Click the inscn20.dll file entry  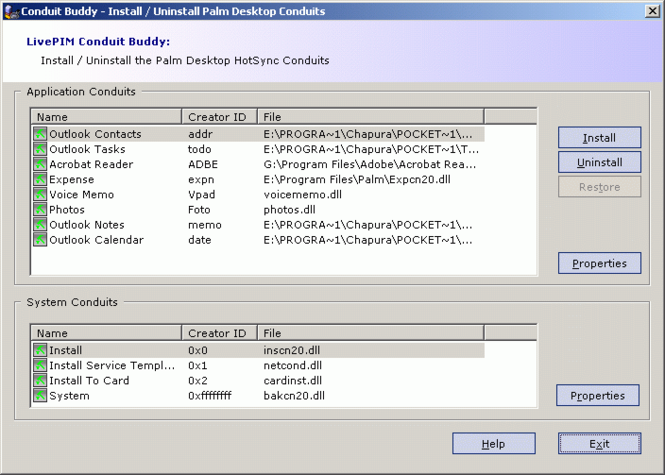[292, 350]
